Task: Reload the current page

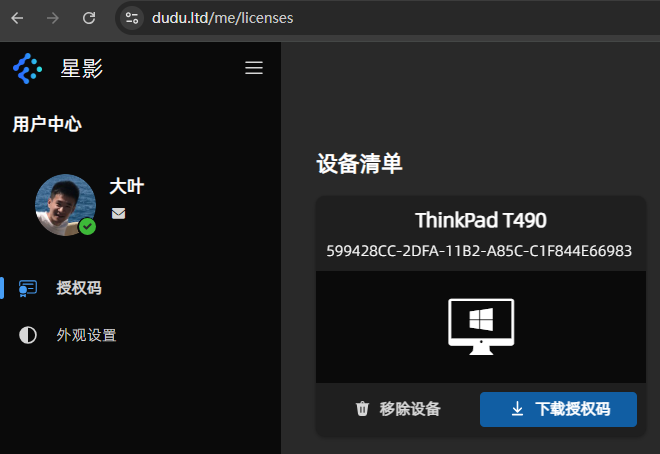Action: tap(89, 18)
